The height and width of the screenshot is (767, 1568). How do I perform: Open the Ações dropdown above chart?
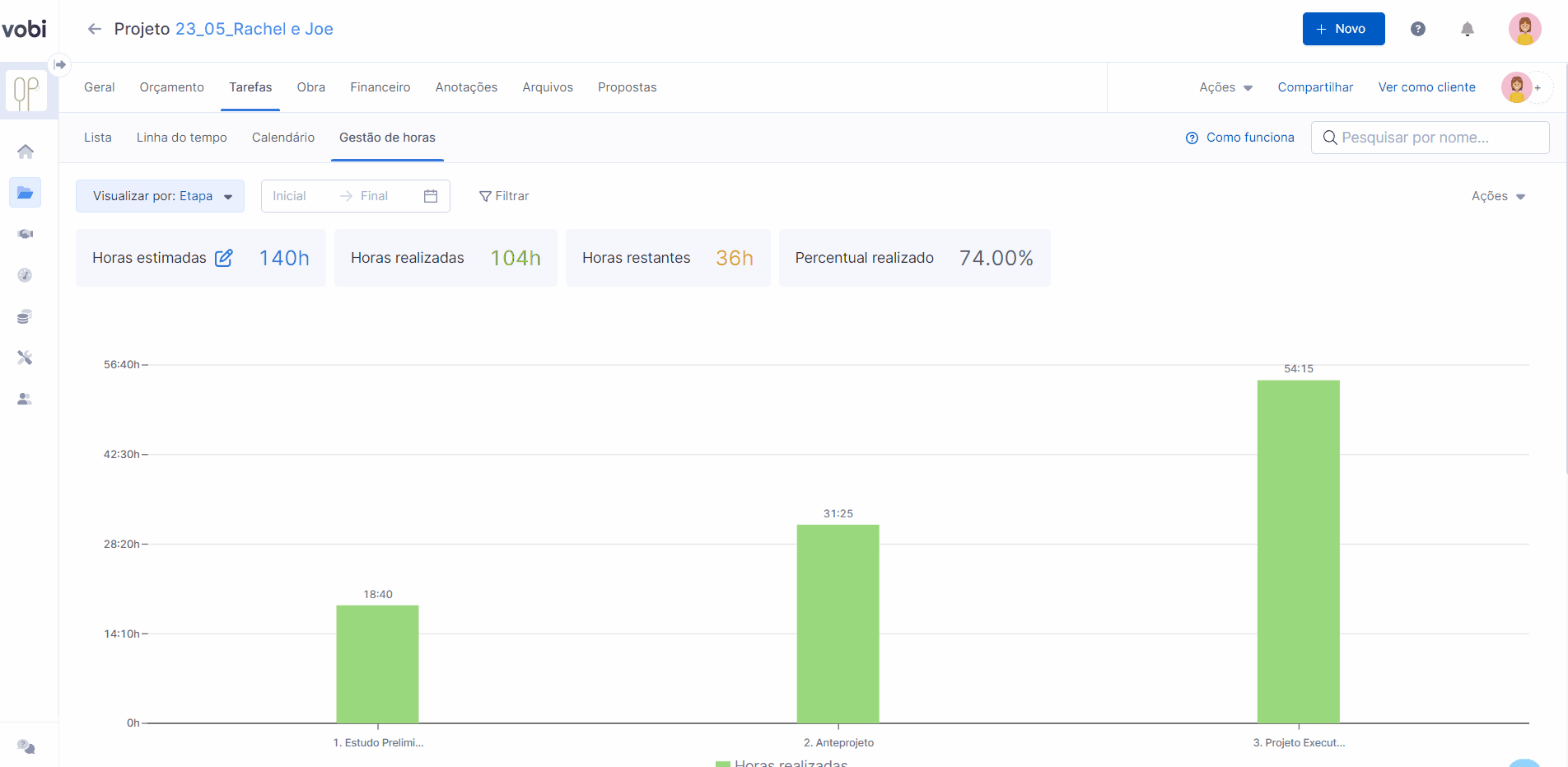coord(1498,196)
